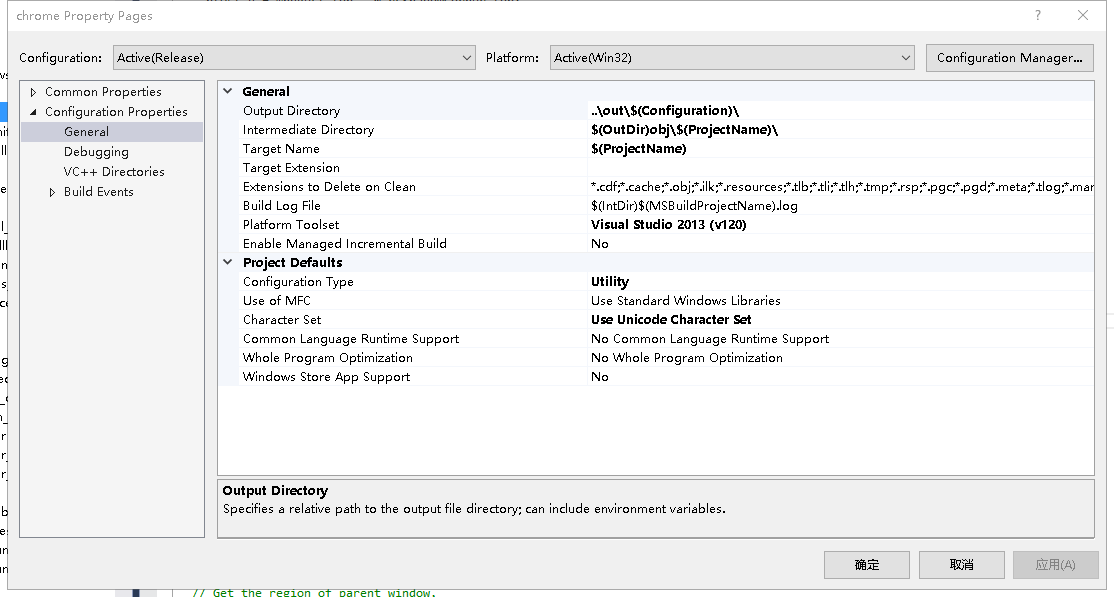Screen dimensions: 1114x597
Task: Click the Project Defaults group header label
Action: (x=293, y=262)
